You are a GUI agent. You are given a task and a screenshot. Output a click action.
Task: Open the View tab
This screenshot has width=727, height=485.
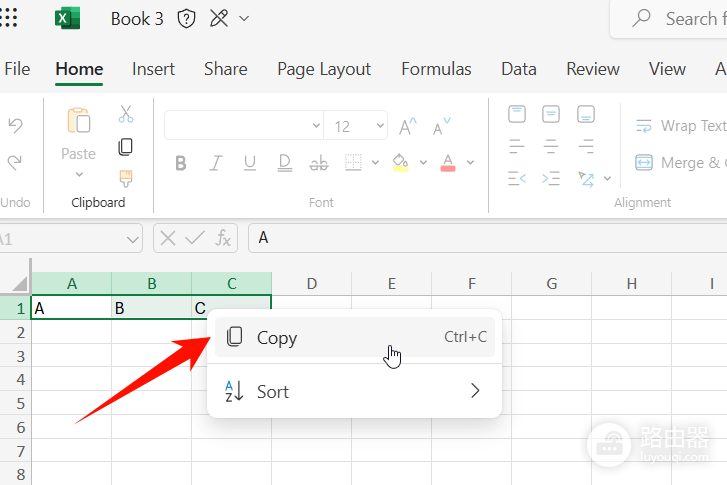click(x=667, y=69)
